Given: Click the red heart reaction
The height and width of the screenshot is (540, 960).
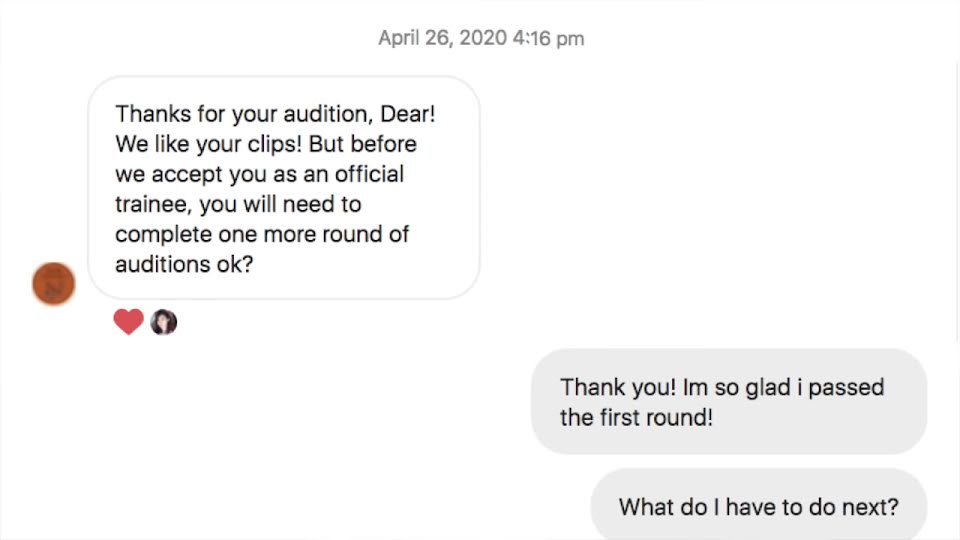Looking at the screenshot, I should pyautogui.click(x=128, y=322).
